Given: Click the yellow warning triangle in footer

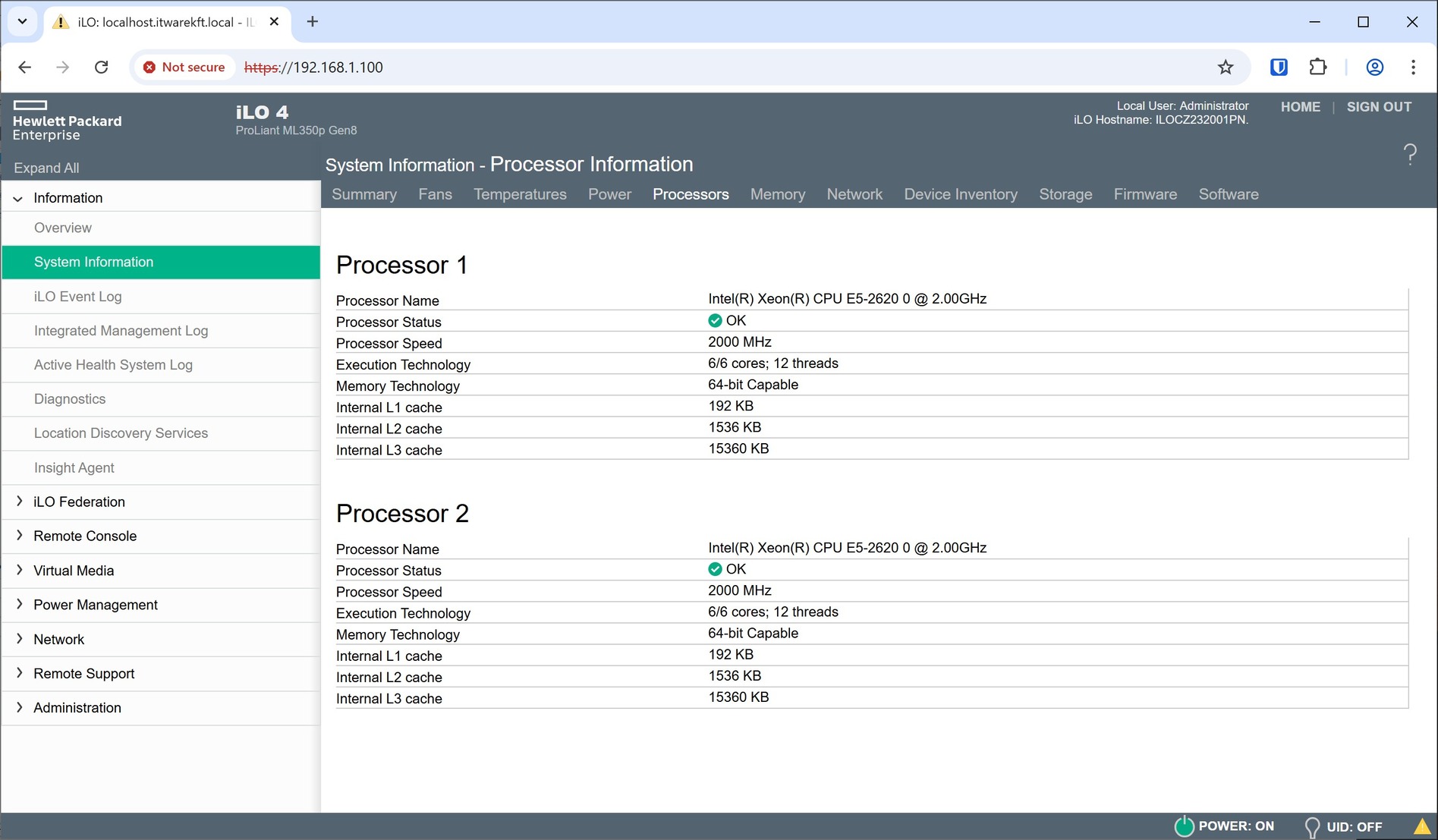Looking at the screenshot, I should click(1423, 826).
